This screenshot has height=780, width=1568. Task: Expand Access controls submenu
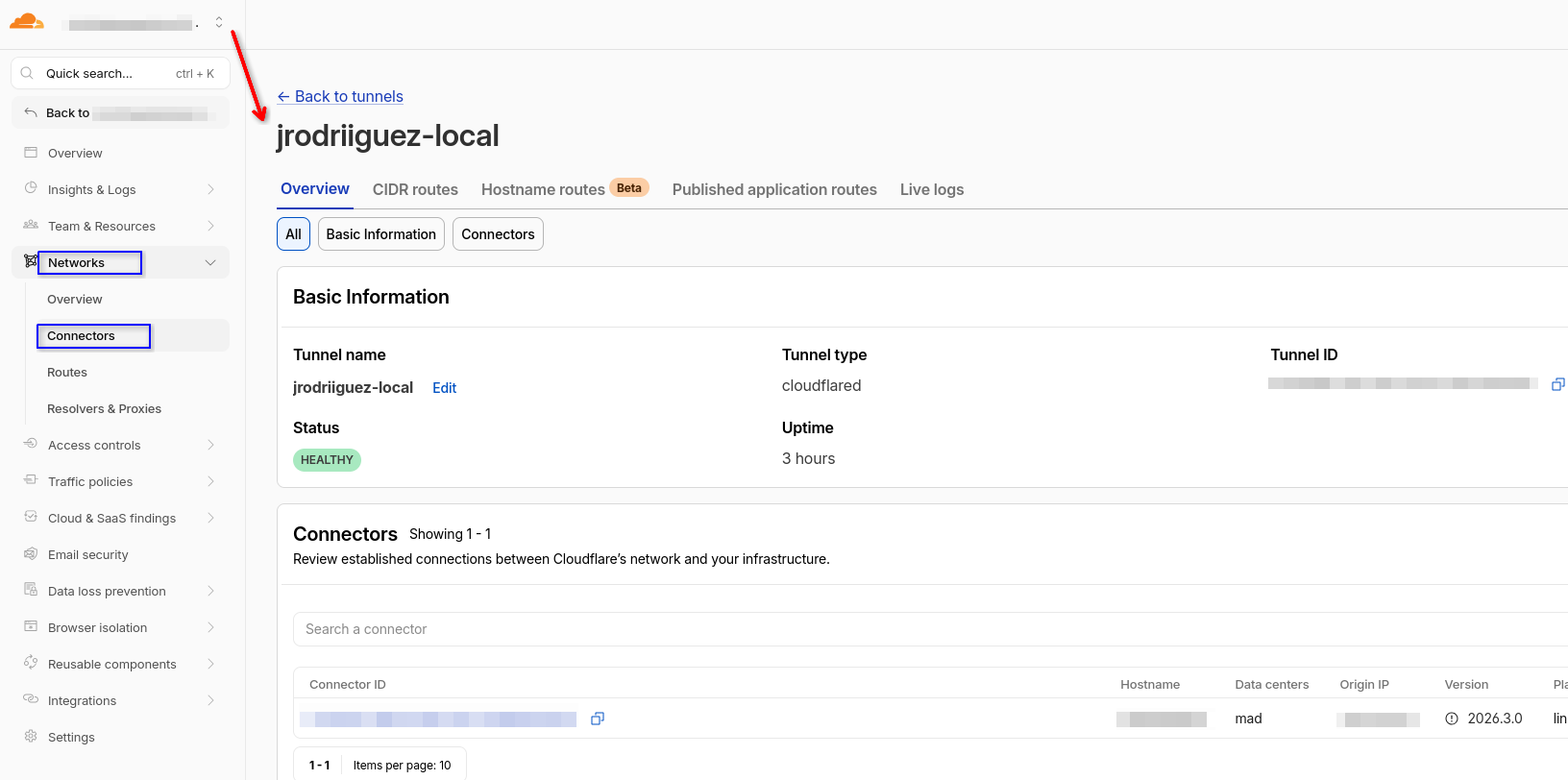coord(210,445)
